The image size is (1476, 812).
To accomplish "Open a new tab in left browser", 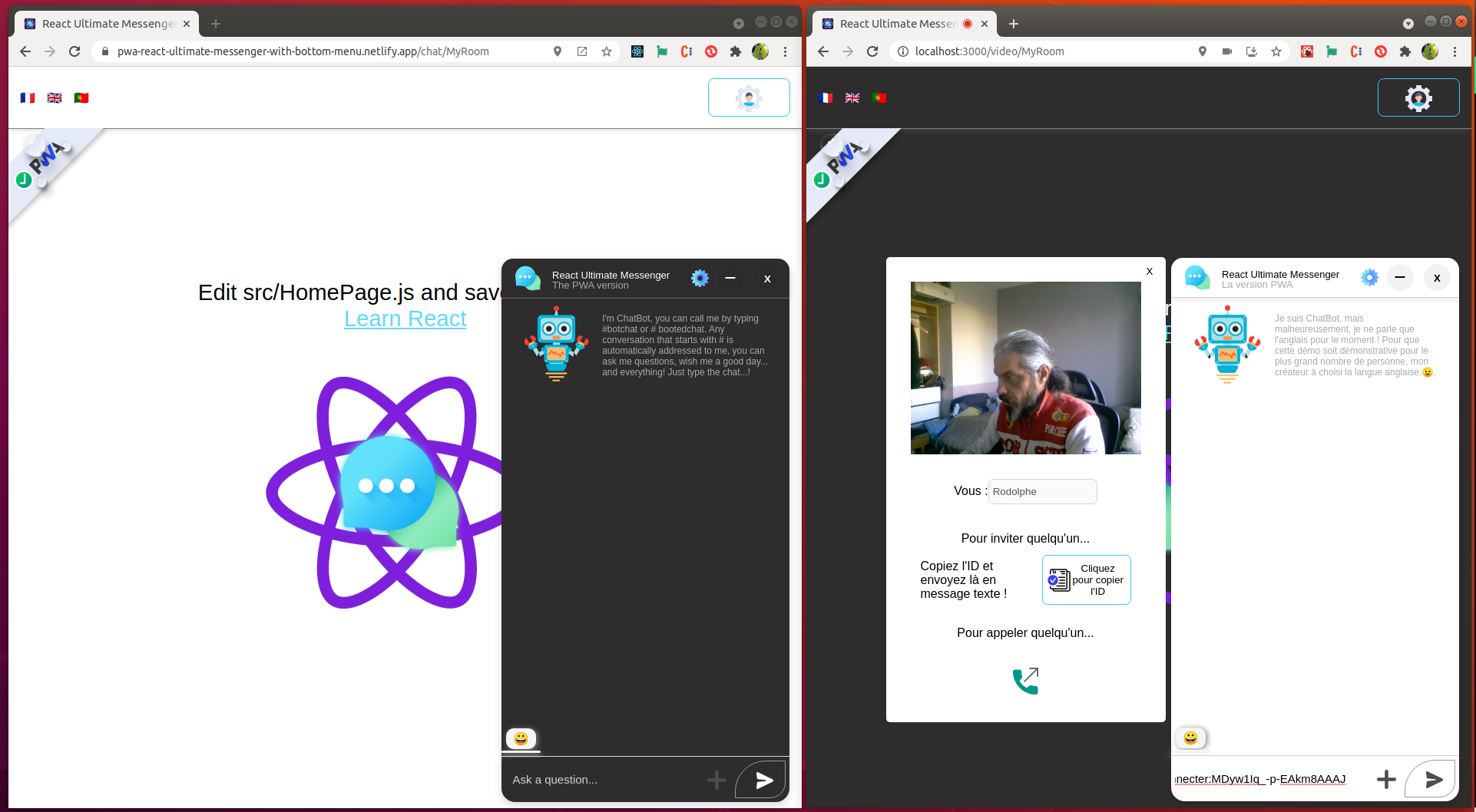I will coord(216,24).
